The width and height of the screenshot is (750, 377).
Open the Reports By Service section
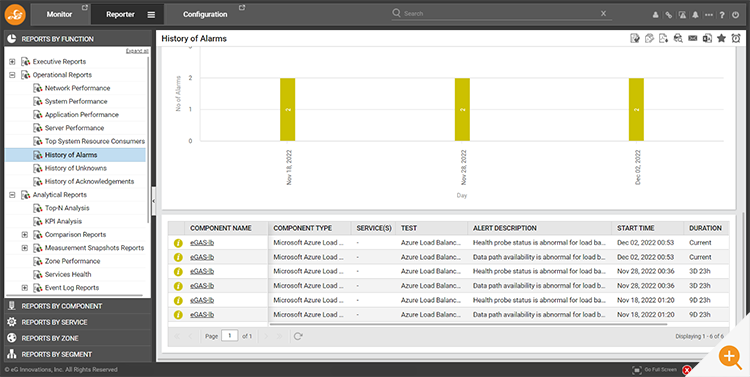[x=77, y=322]
